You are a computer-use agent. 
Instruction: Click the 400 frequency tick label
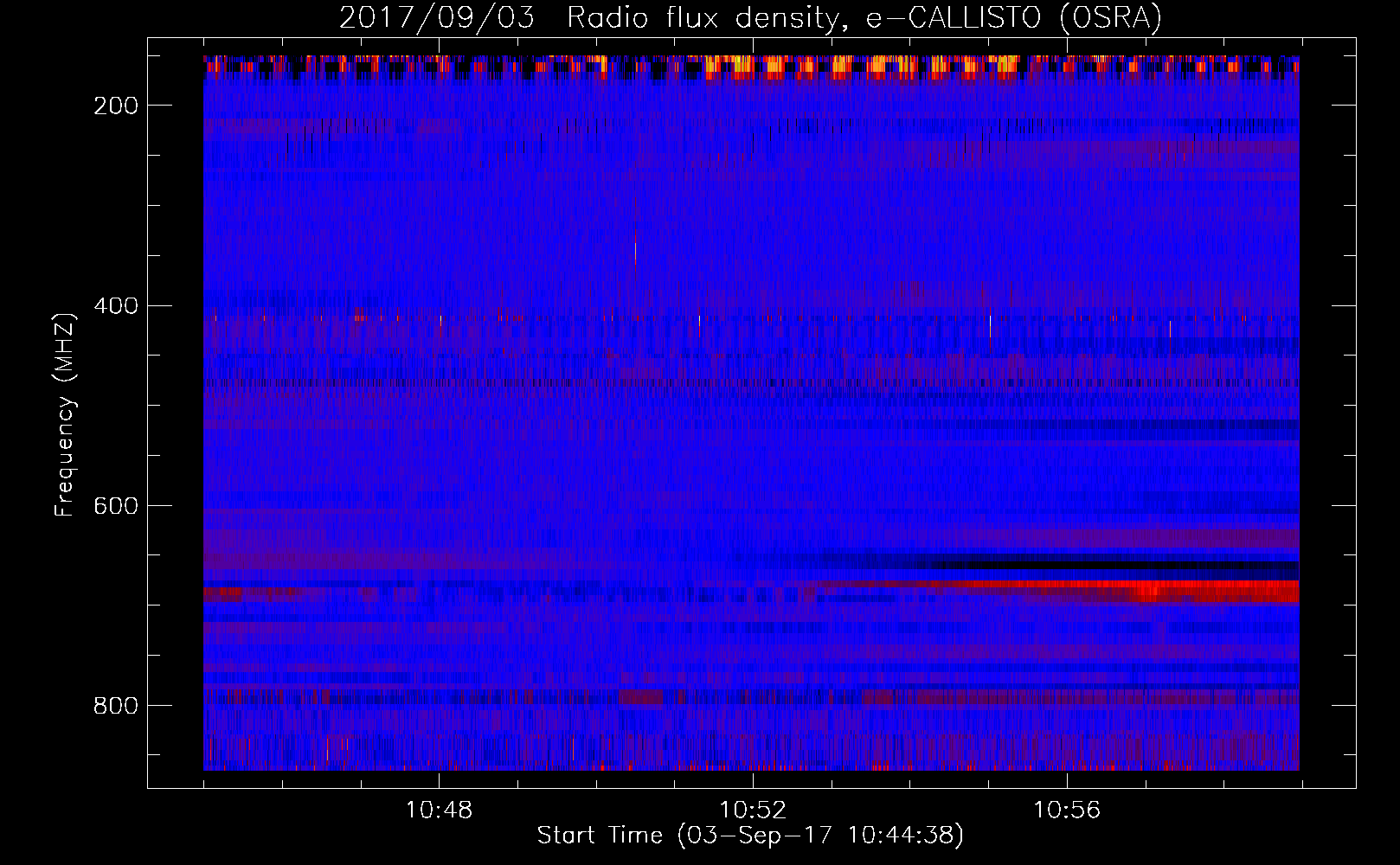(116, 306)
